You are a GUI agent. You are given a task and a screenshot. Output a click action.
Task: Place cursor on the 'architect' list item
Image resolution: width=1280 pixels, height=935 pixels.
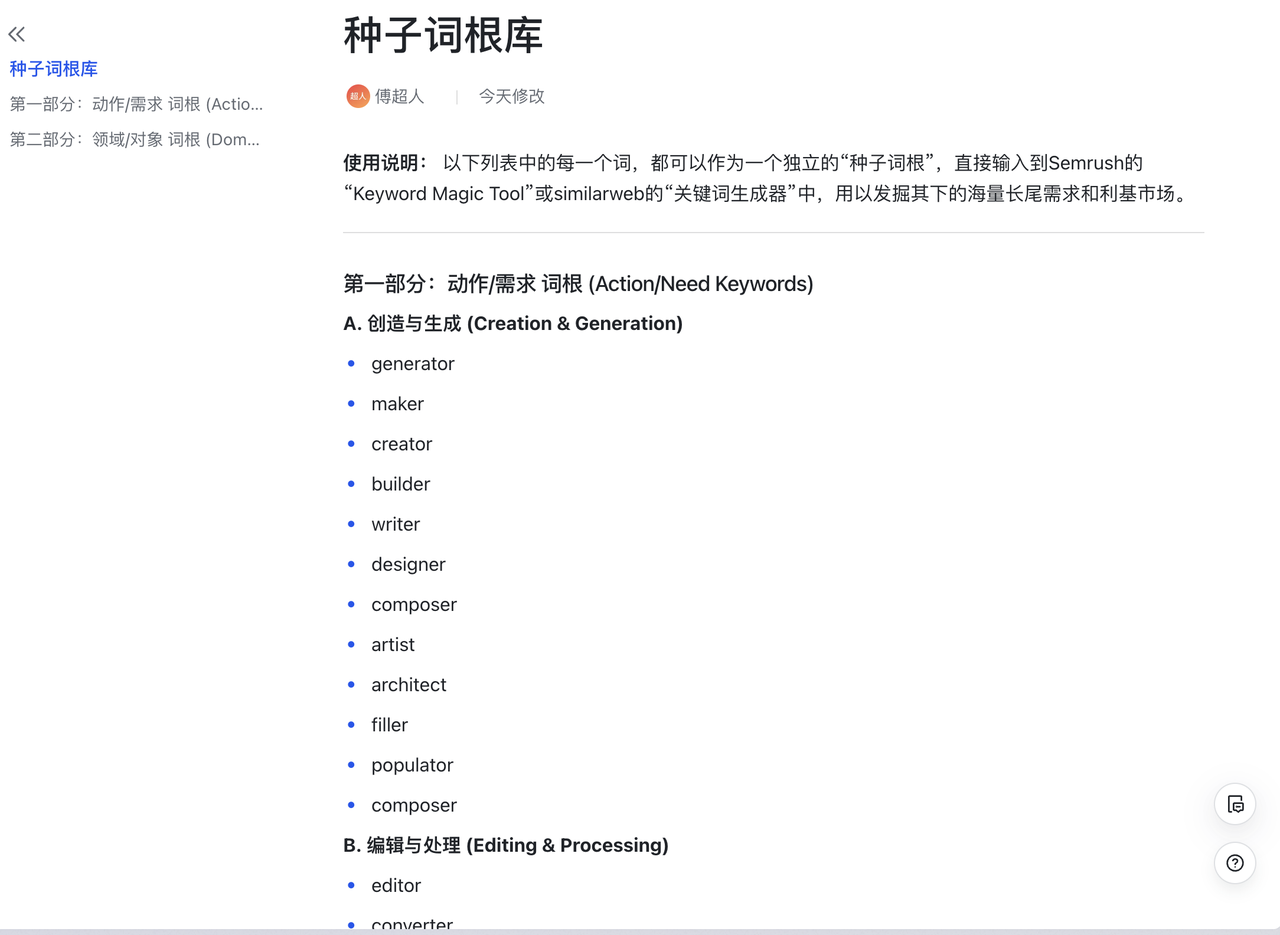point(408,685)
